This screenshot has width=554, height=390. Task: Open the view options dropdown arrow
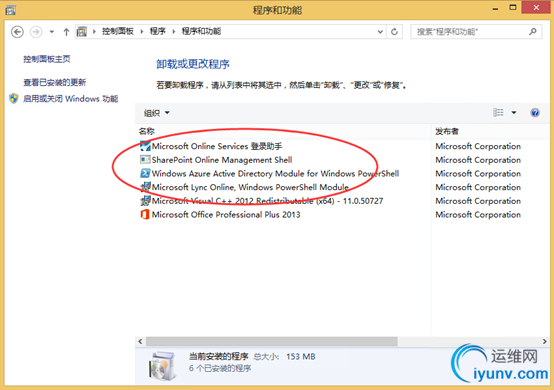514,113
